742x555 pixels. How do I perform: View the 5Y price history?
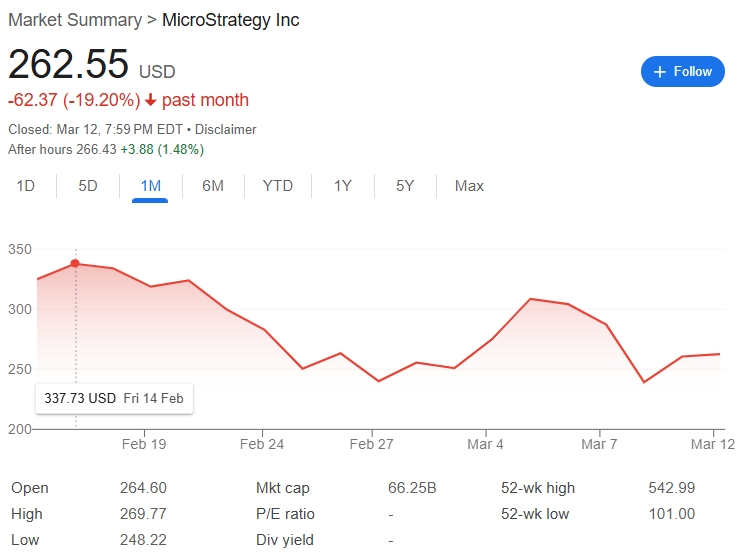(405, 186)
